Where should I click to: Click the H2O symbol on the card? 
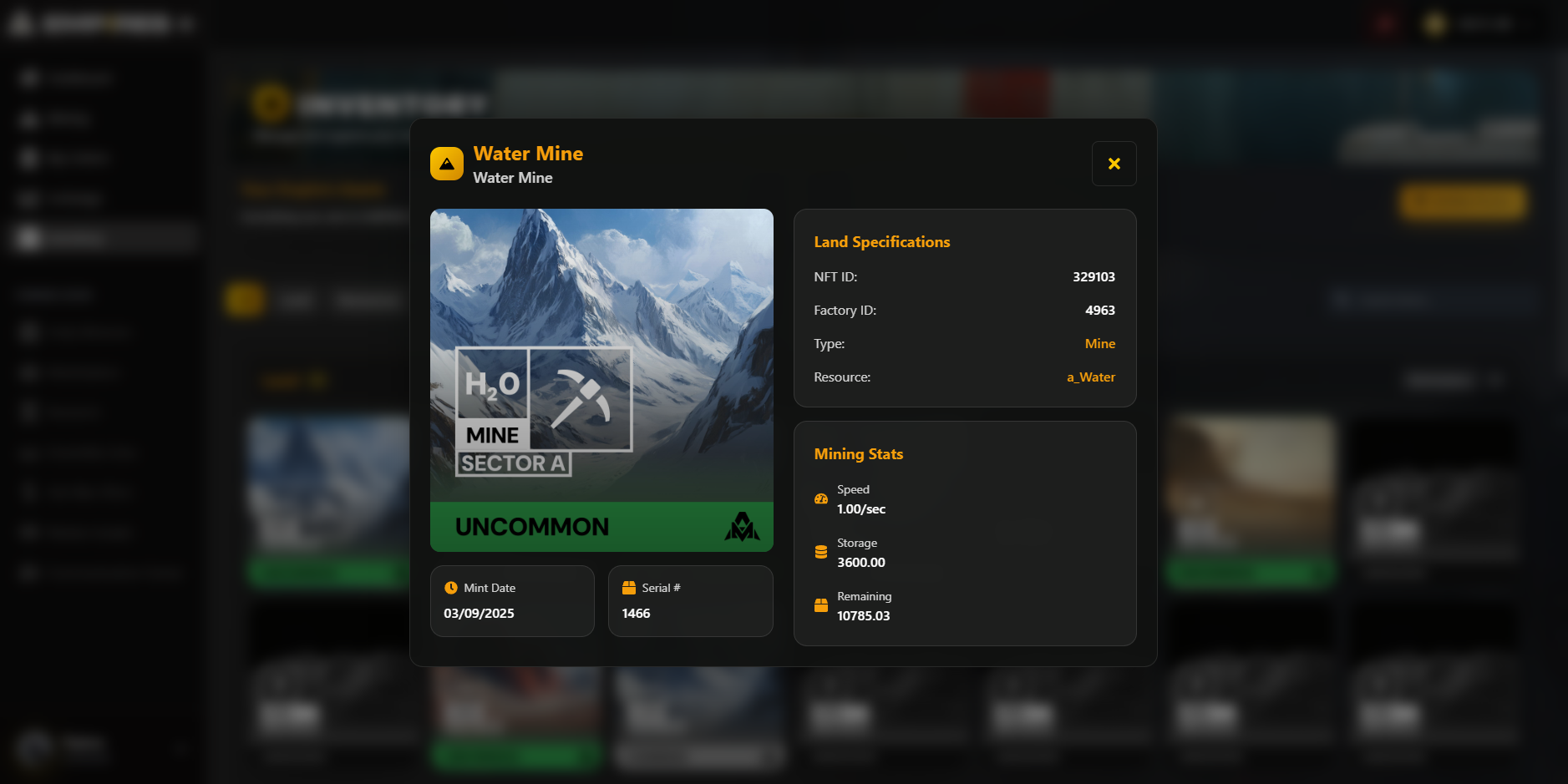(492, 384)
